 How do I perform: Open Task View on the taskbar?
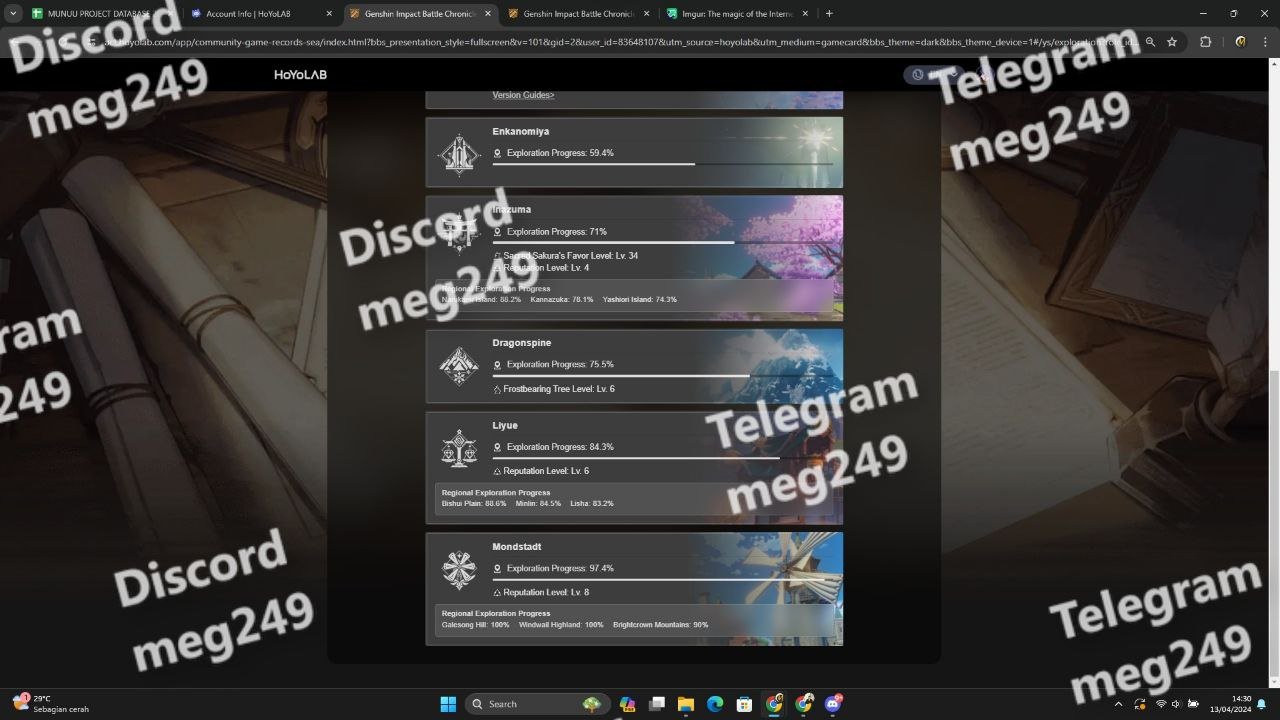(656, 704)
